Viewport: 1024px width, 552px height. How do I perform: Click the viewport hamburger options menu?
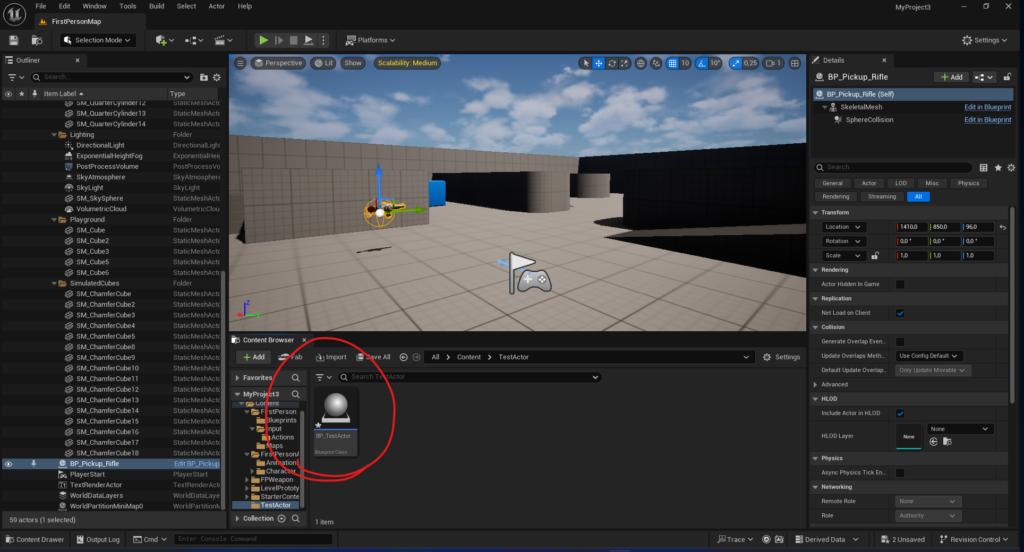coord(240,63)
